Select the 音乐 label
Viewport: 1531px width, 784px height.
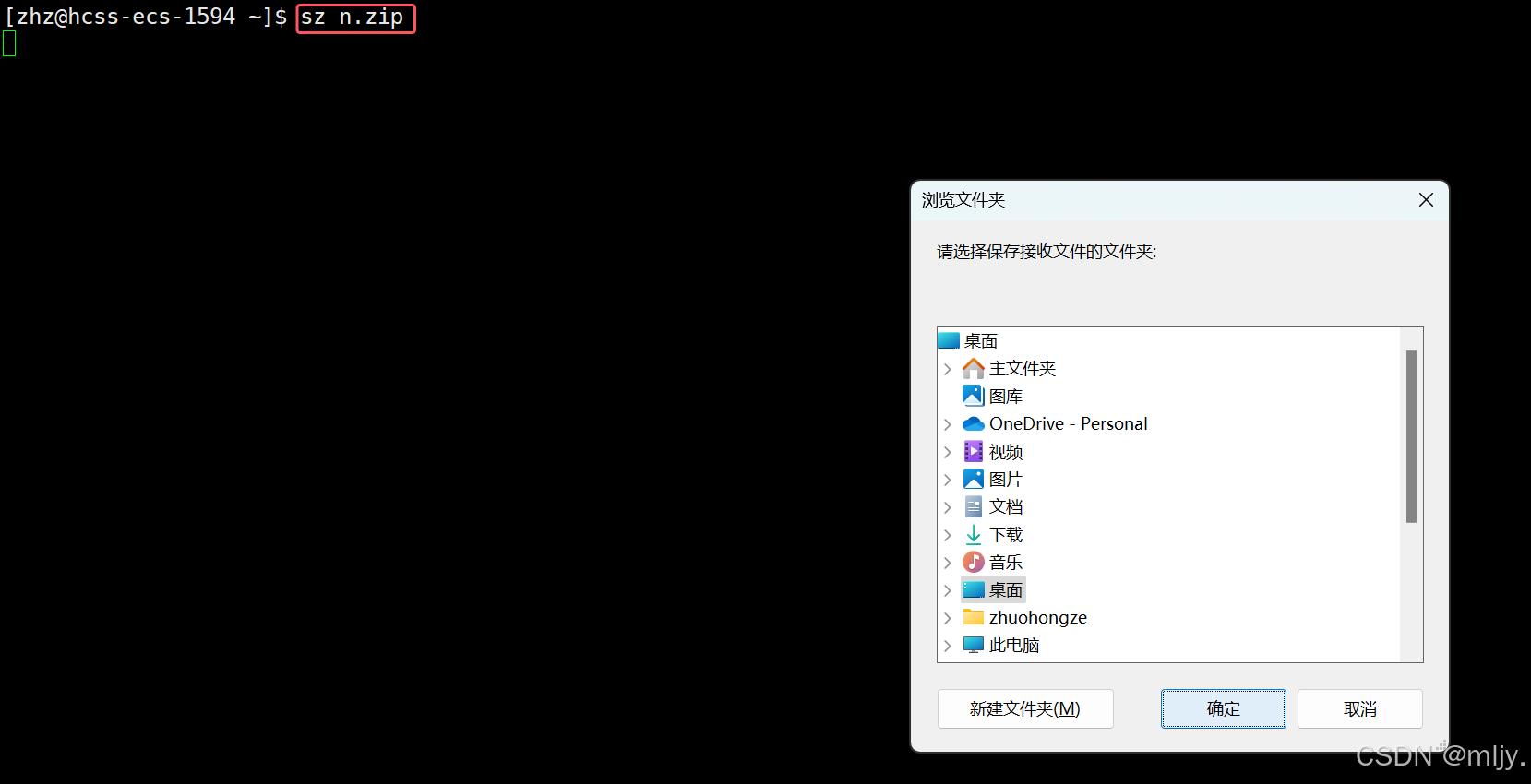coord(1006,562)
